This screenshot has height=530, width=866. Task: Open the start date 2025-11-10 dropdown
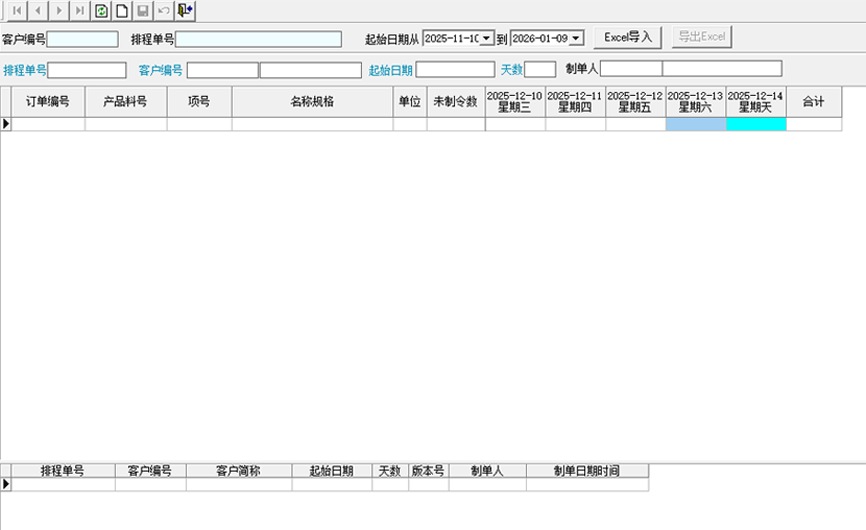pos(487,38)
